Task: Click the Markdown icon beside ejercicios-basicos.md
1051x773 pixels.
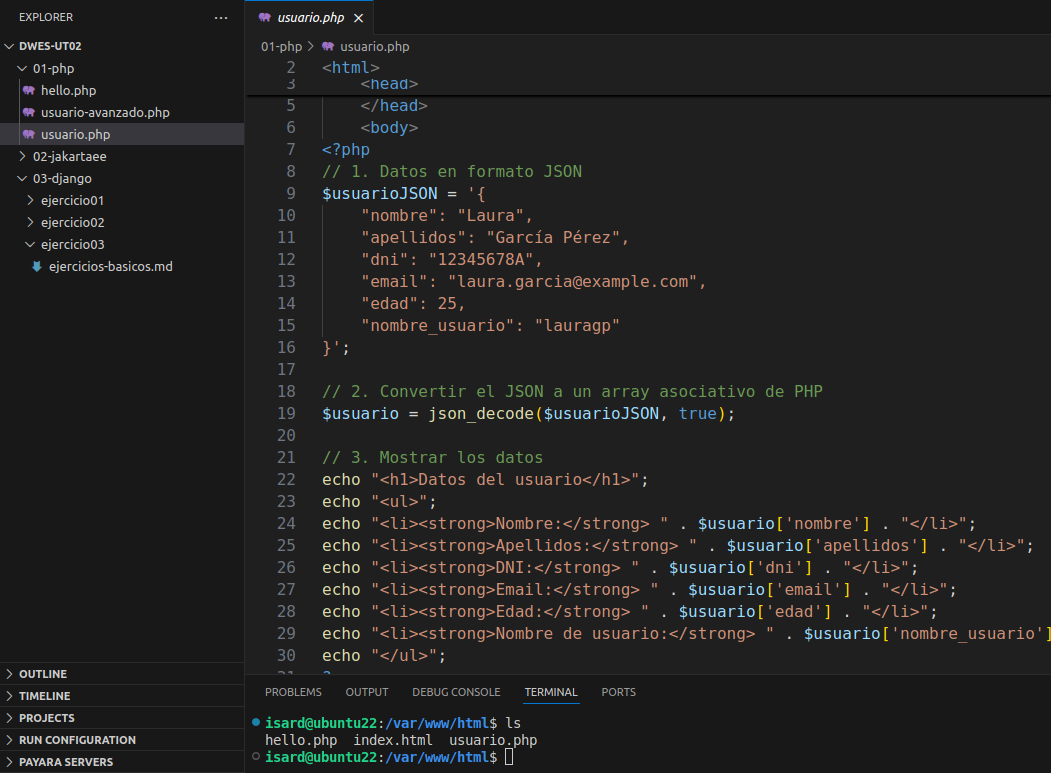Action: 37,266
